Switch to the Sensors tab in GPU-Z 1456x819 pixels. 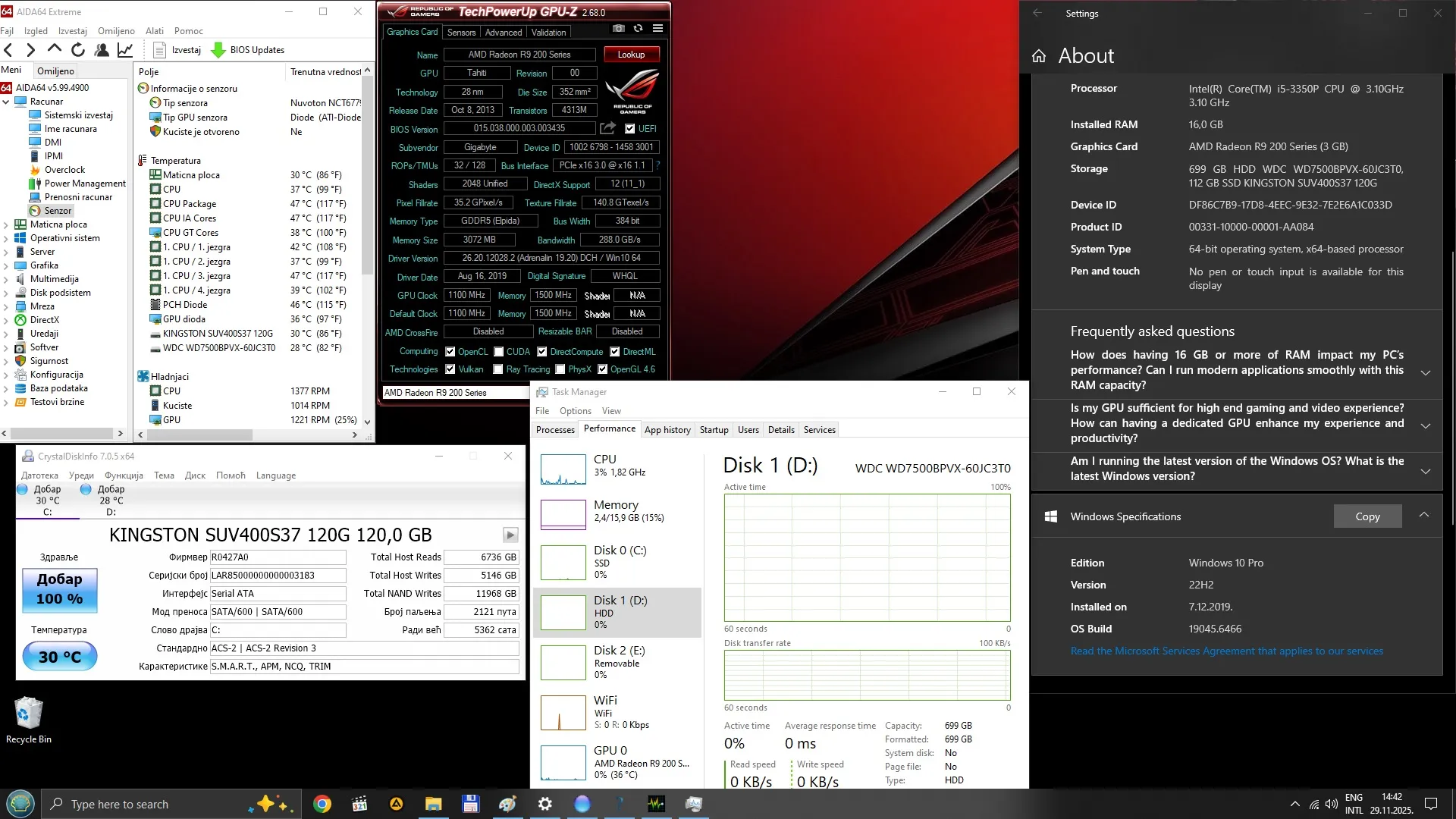(x=461, y=32)
